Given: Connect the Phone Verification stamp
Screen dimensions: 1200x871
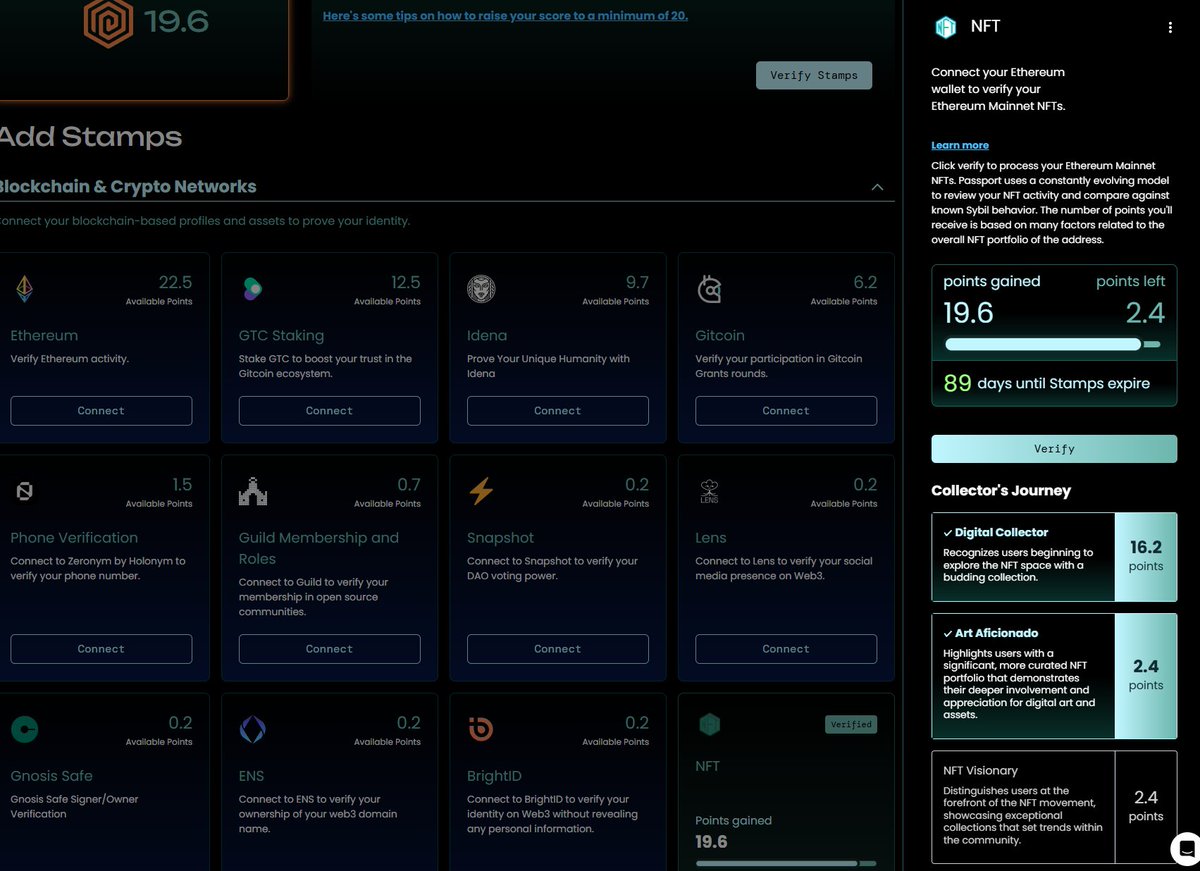Looking at the screenshot, I should pos(101,649).
